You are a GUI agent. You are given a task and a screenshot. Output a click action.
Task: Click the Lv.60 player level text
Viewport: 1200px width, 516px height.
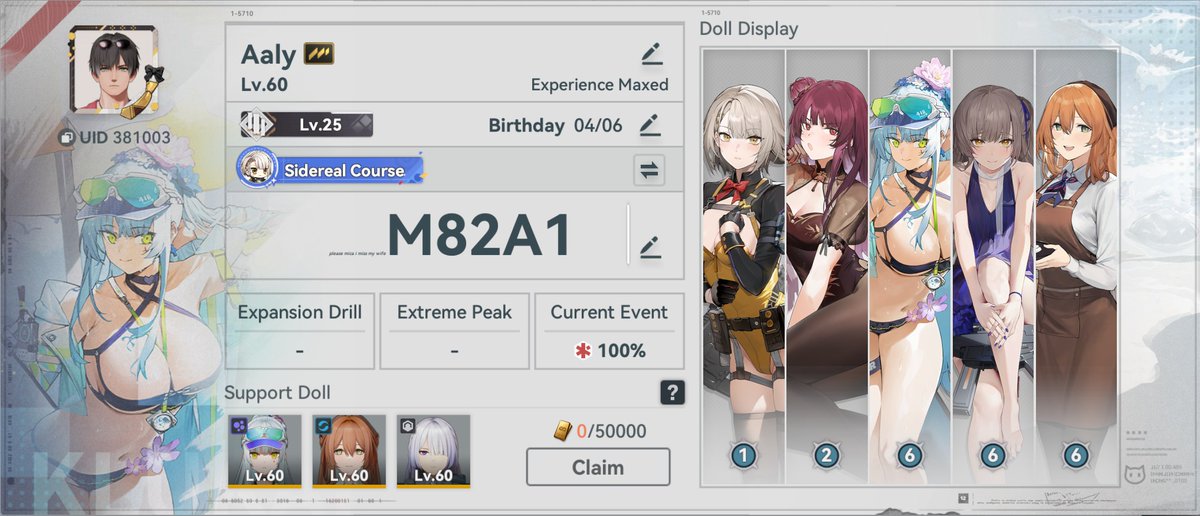click(262, 84)
